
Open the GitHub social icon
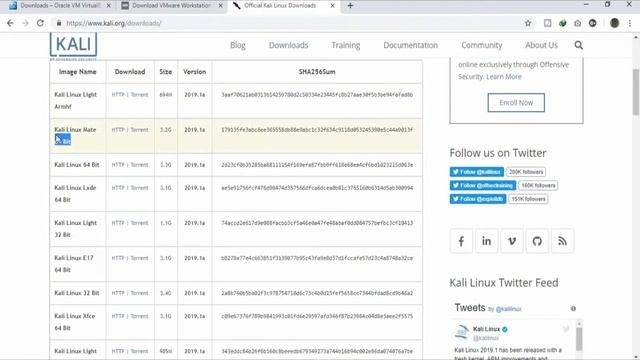coord(537,241)
